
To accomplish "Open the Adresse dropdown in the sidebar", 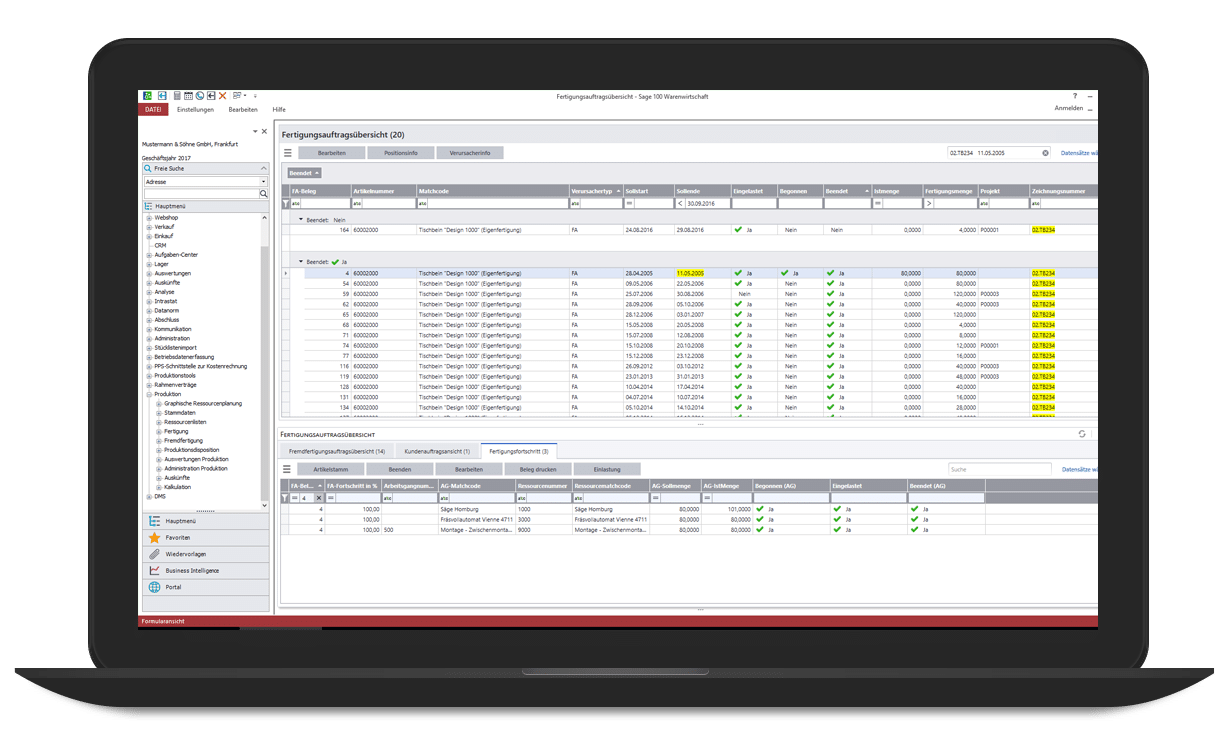I will [264, 181].
